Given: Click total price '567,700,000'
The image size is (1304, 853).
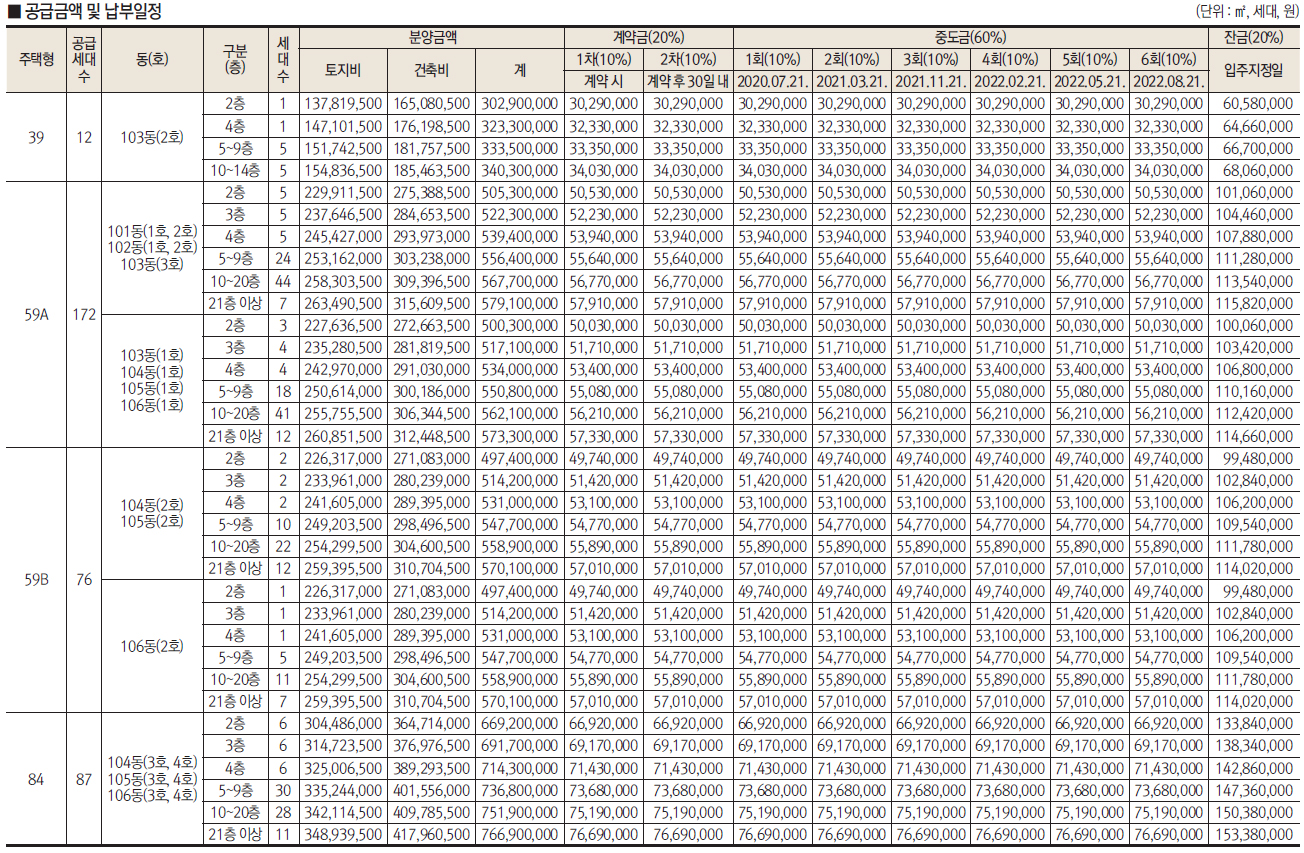Looking at the screenshot, I should (x=520, y=281).
